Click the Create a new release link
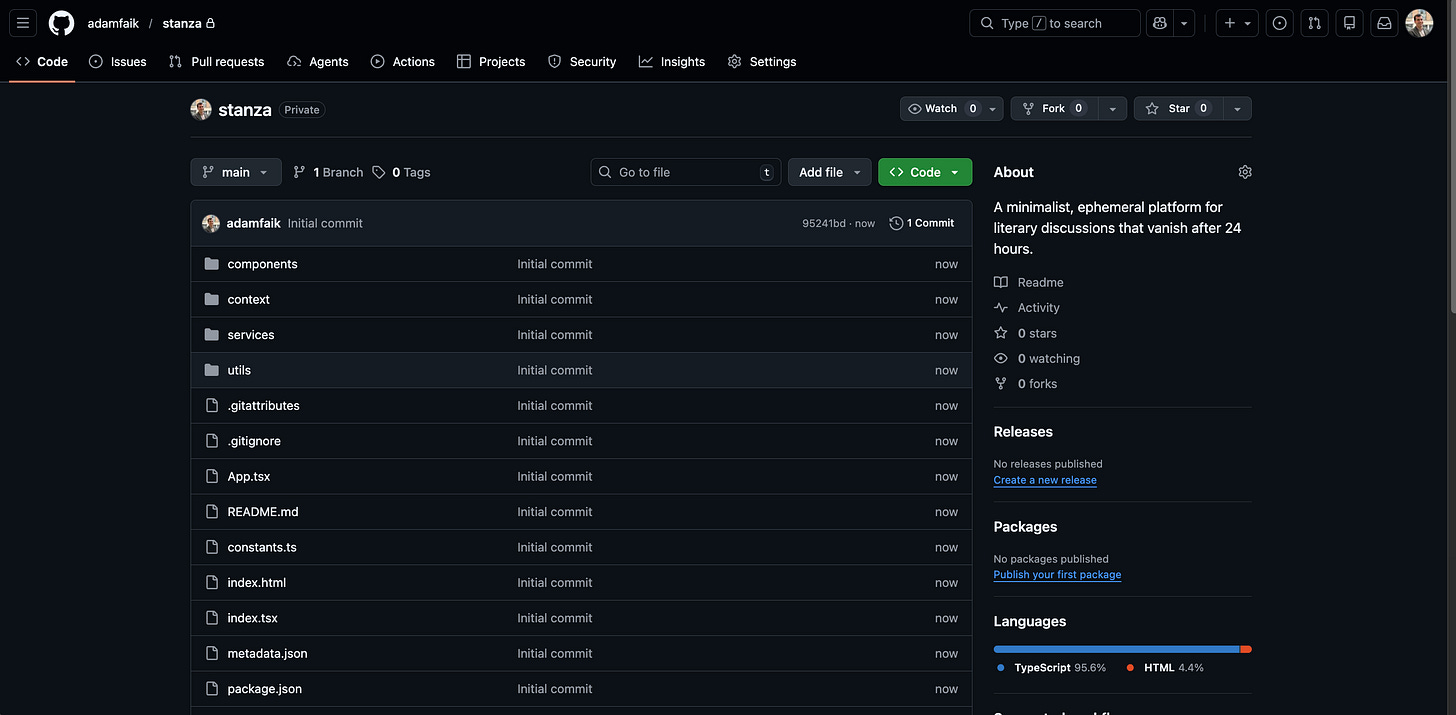The image size is (1456, 715). (x=1044, y=480)
